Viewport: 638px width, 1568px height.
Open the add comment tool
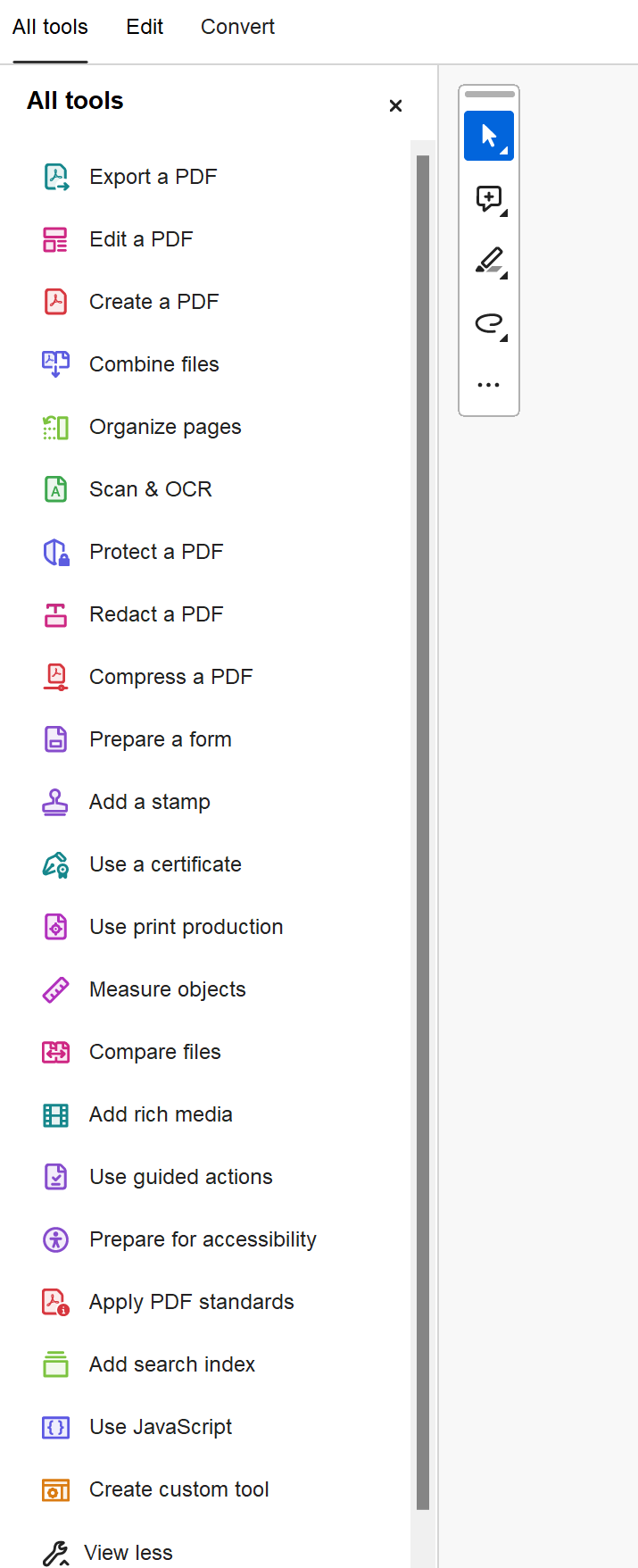coord(488,198)
